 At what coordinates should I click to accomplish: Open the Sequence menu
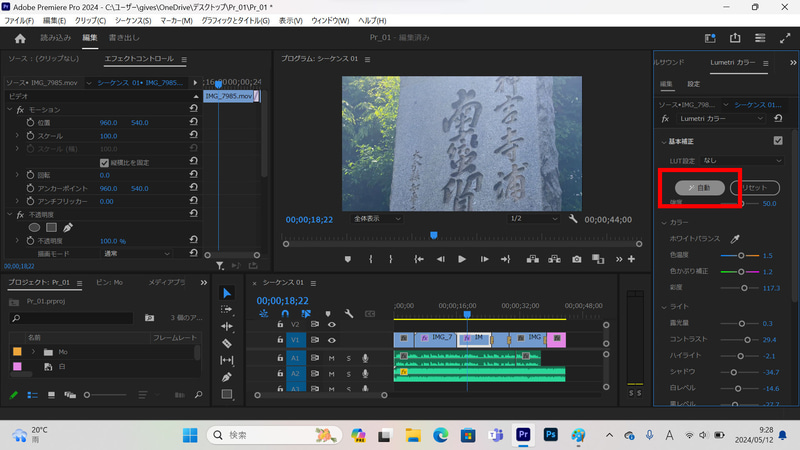click(133, 20)
